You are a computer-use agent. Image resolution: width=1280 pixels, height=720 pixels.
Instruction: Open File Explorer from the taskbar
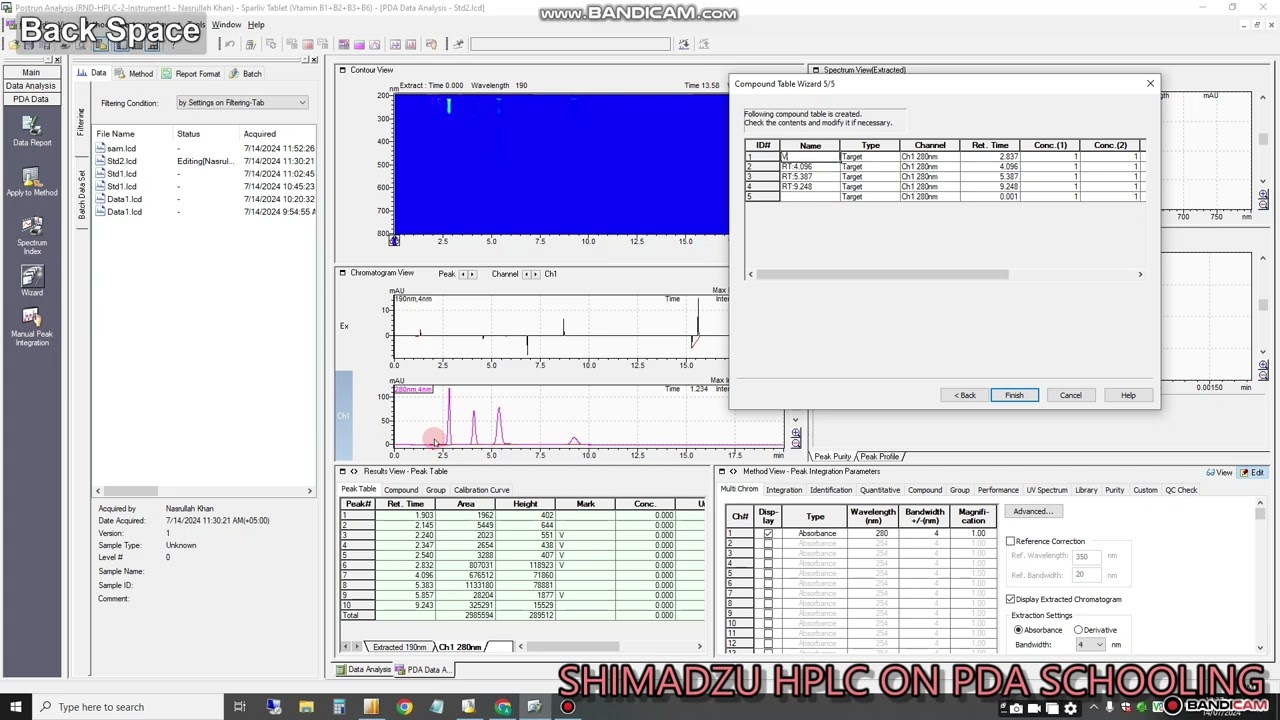pos(306,707)
